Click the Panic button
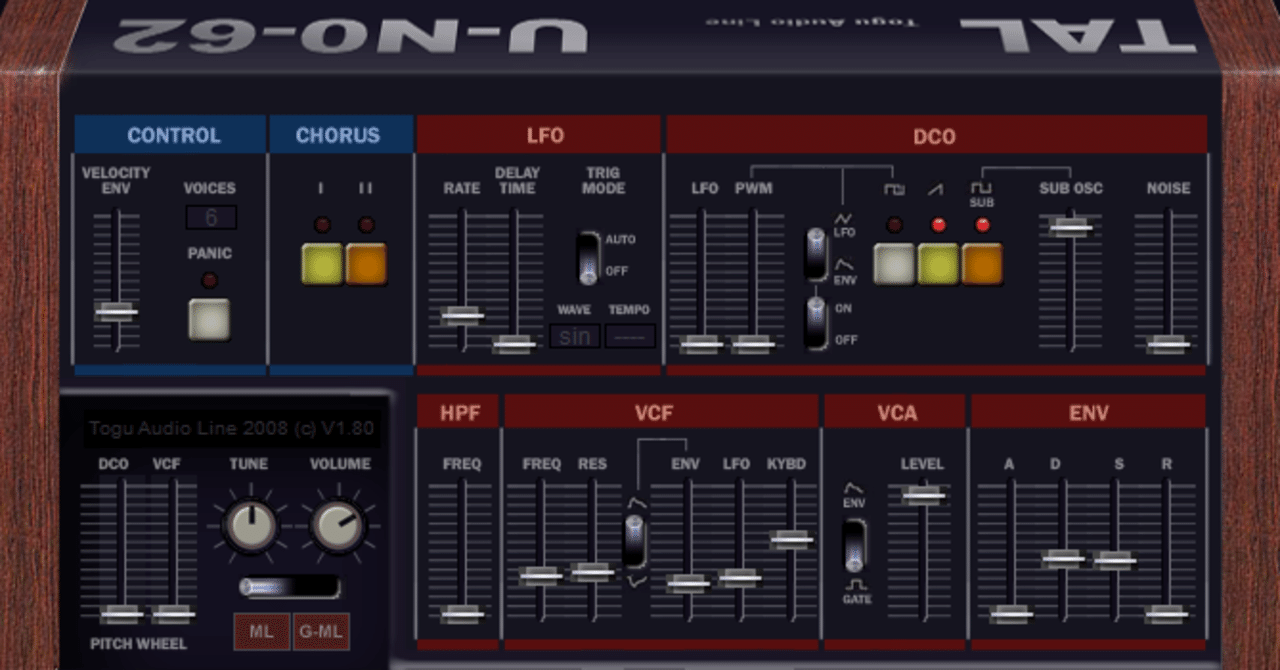Image resolution: width=1280 pixels, height=670 pixels. tap(209, 319)
